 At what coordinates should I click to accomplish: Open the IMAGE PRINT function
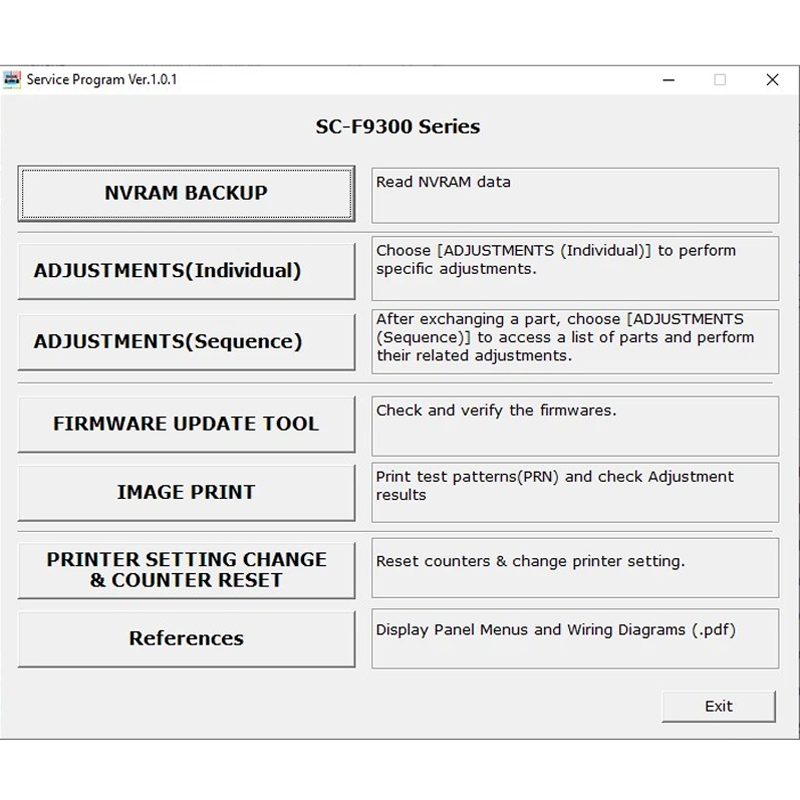click(186, 492)
